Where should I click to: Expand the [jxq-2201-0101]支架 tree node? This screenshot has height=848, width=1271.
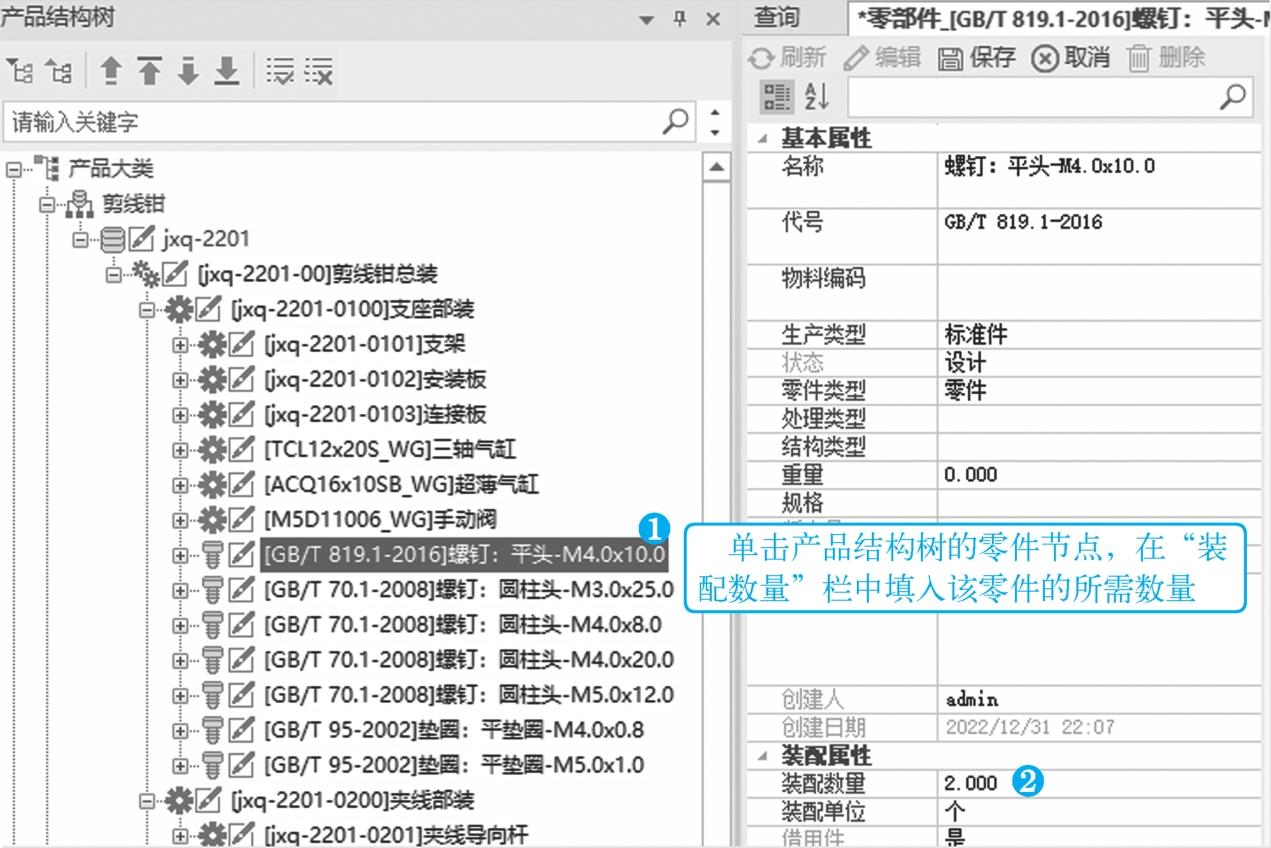pos(179,345)
